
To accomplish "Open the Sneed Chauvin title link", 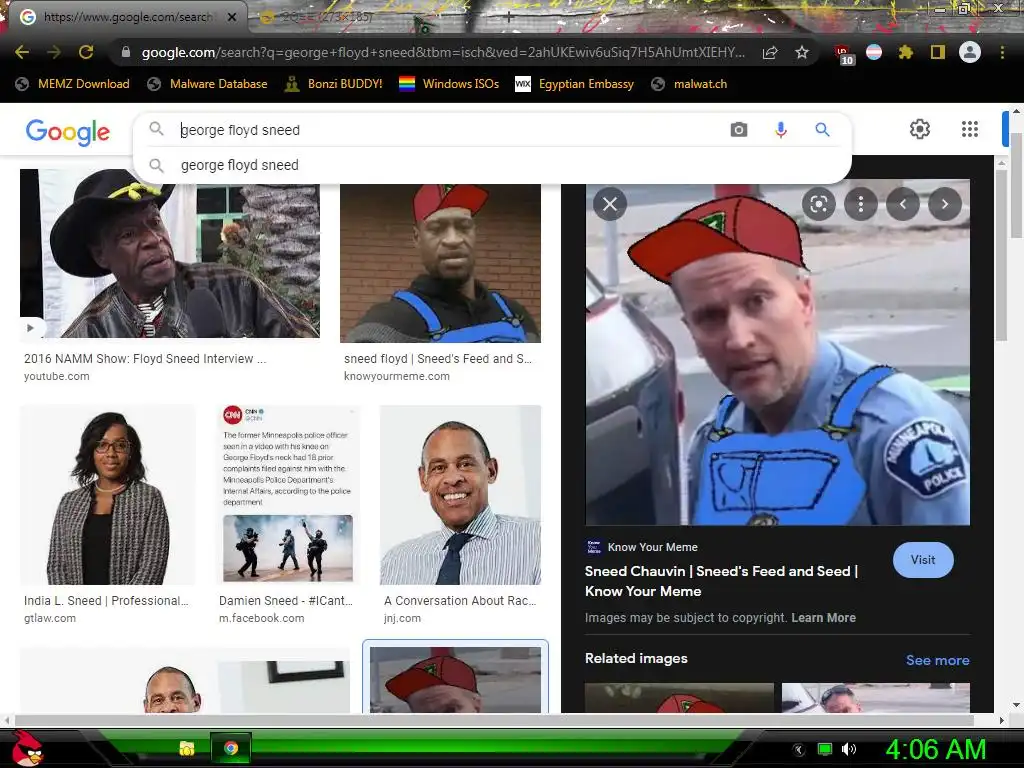I will tap(721, 581).
